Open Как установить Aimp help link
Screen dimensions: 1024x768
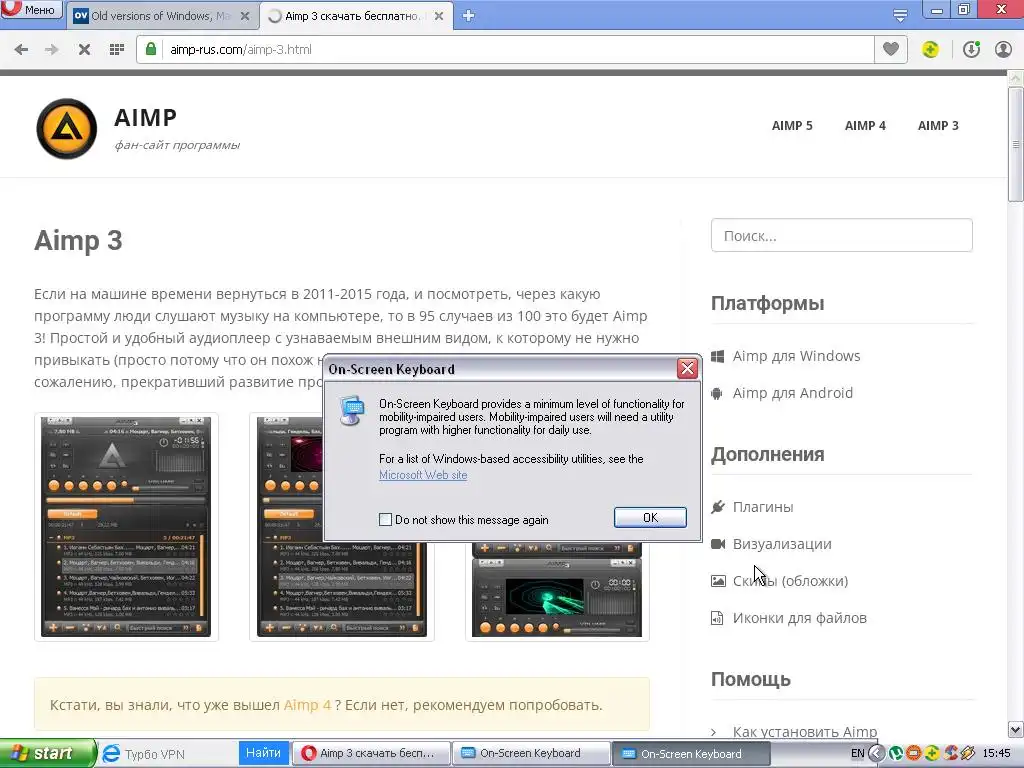pos(805,731)
